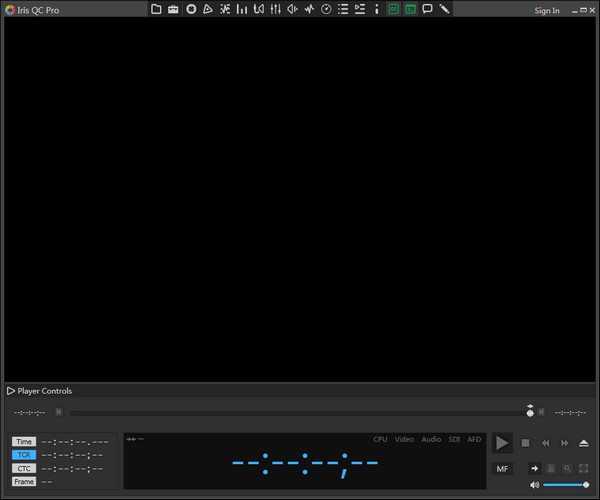Click the Audio status indicator
Image resolution: width=600 pixels, height=500 pixels.
(x=431, y=439)
